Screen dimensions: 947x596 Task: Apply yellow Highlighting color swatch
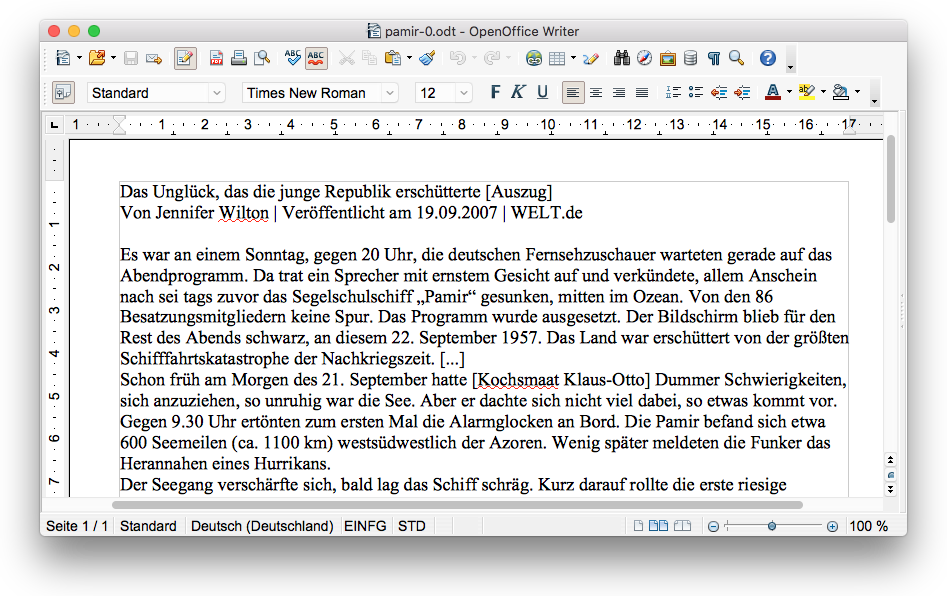[806, 92]
